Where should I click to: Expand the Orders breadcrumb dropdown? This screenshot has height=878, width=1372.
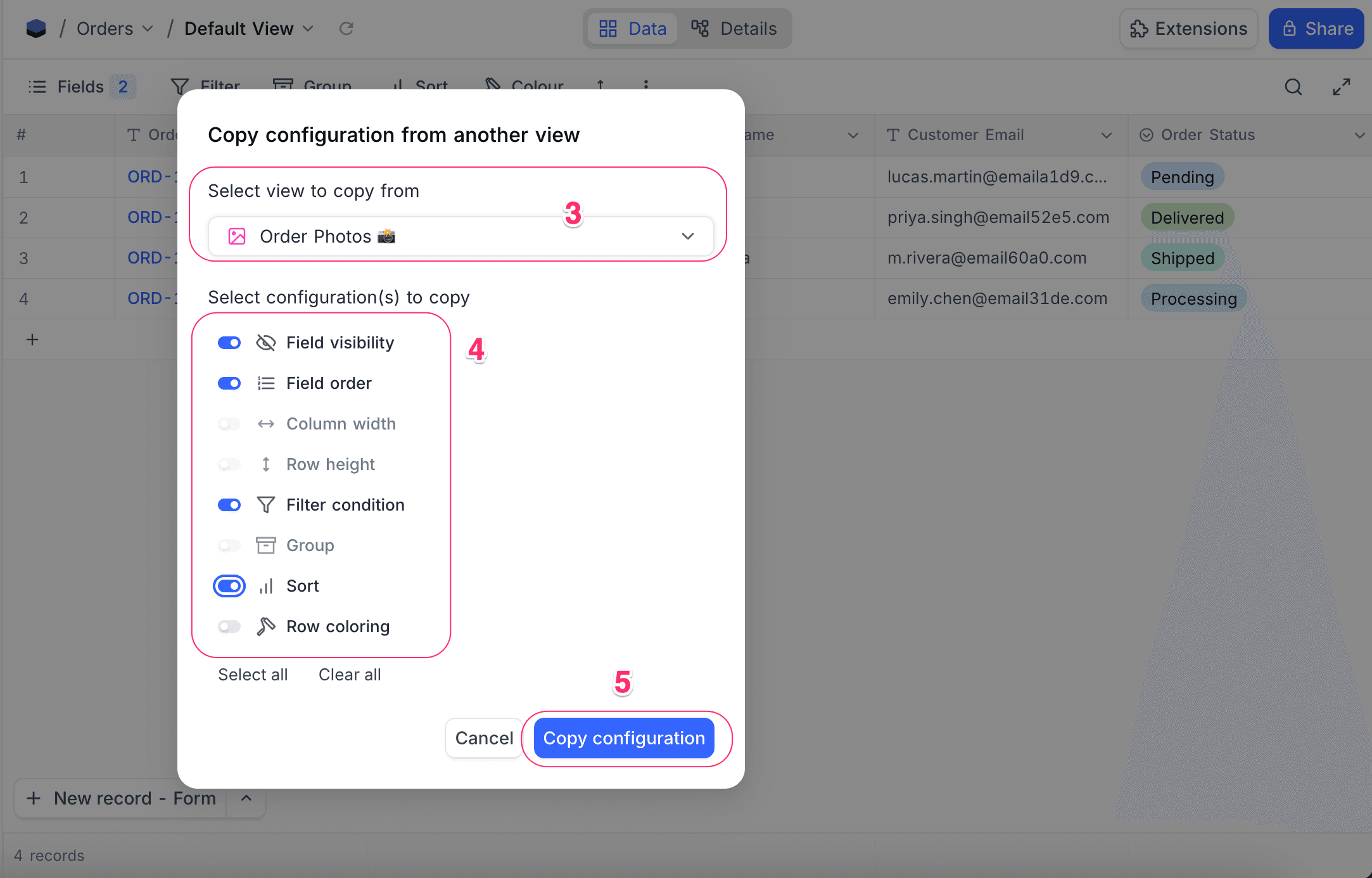point(148,29)
